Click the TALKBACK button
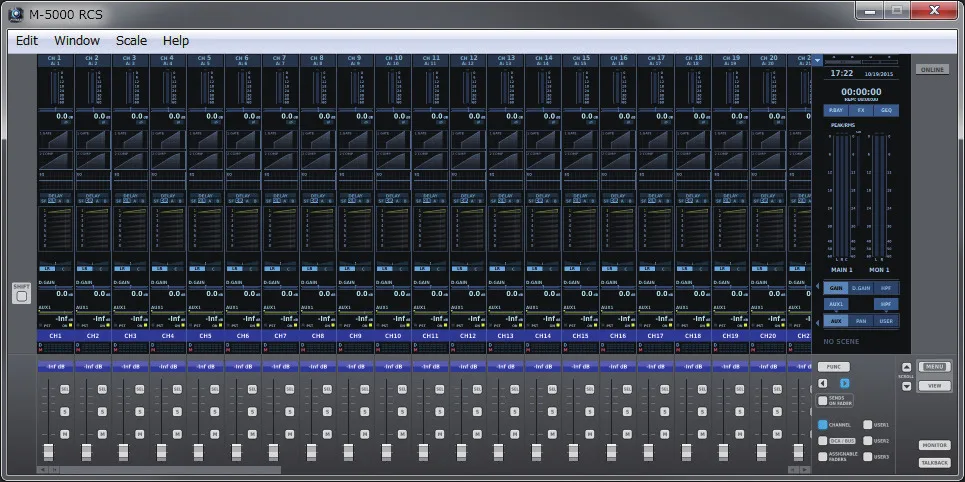 [x=935, y=462]
